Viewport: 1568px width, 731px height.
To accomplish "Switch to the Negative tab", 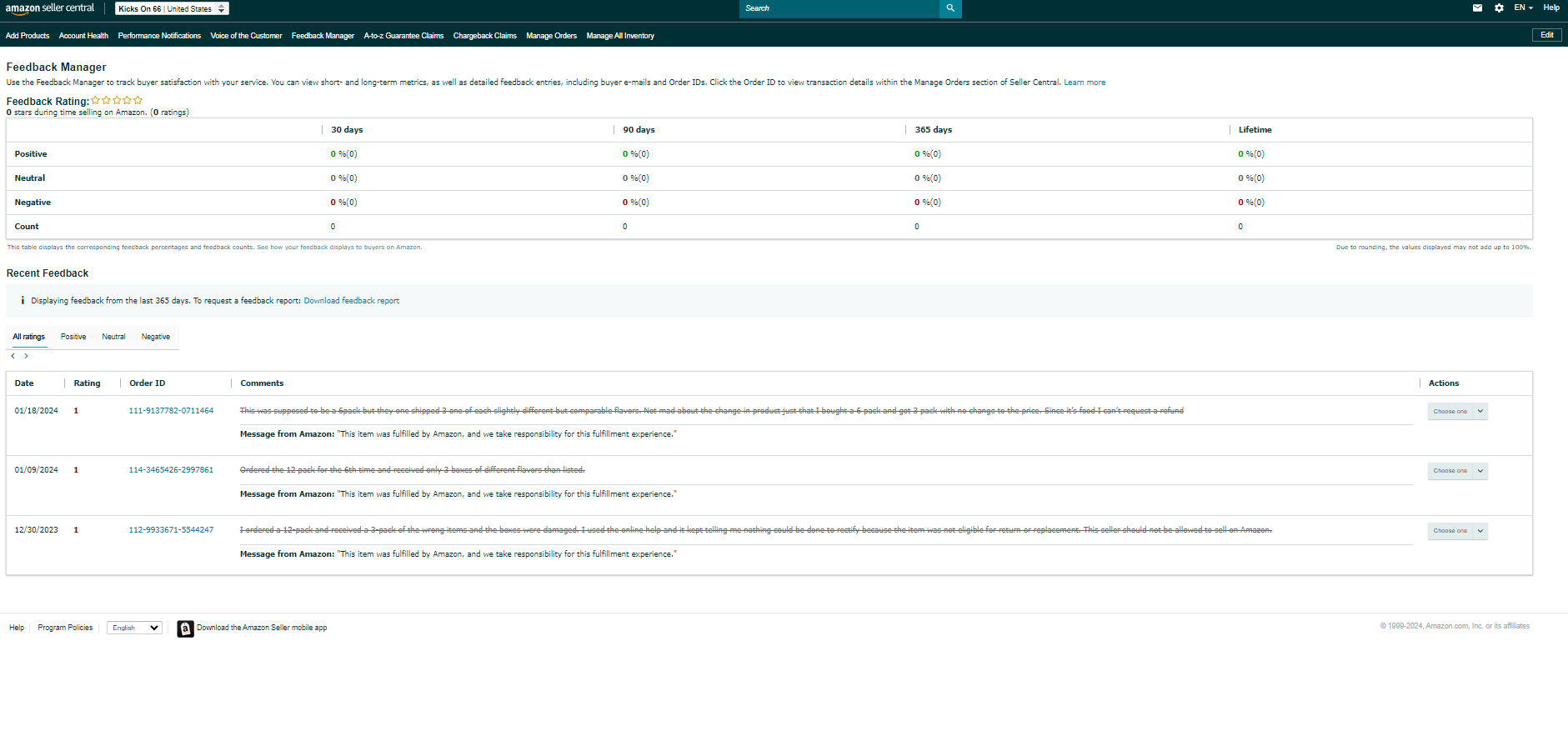I will tap(156, 337).
